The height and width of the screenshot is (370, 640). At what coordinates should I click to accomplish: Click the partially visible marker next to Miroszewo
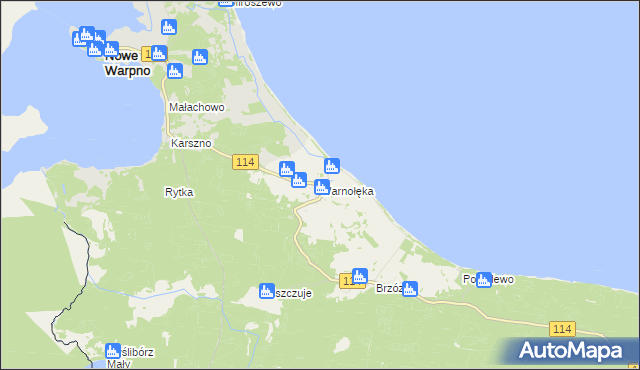click(x=226, y=3)
